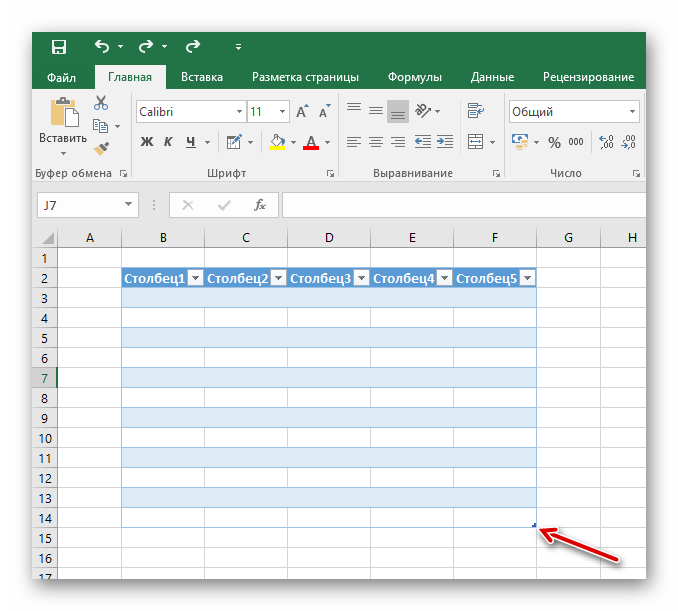This screenshot has width=678, height=611.
Task: Align text to vertical middle
Action: 376,111
